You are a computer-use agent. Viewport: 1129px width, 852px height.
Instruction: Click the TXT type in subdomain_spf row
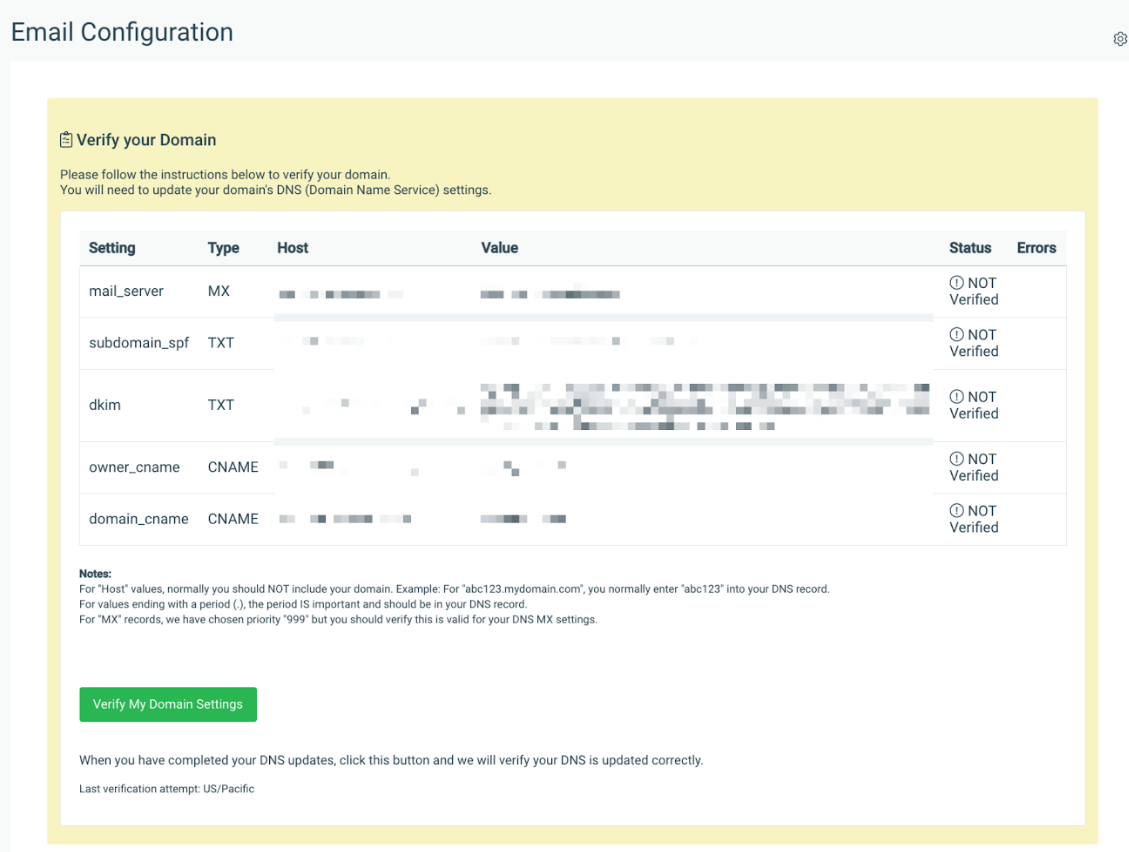coord(220,343)
